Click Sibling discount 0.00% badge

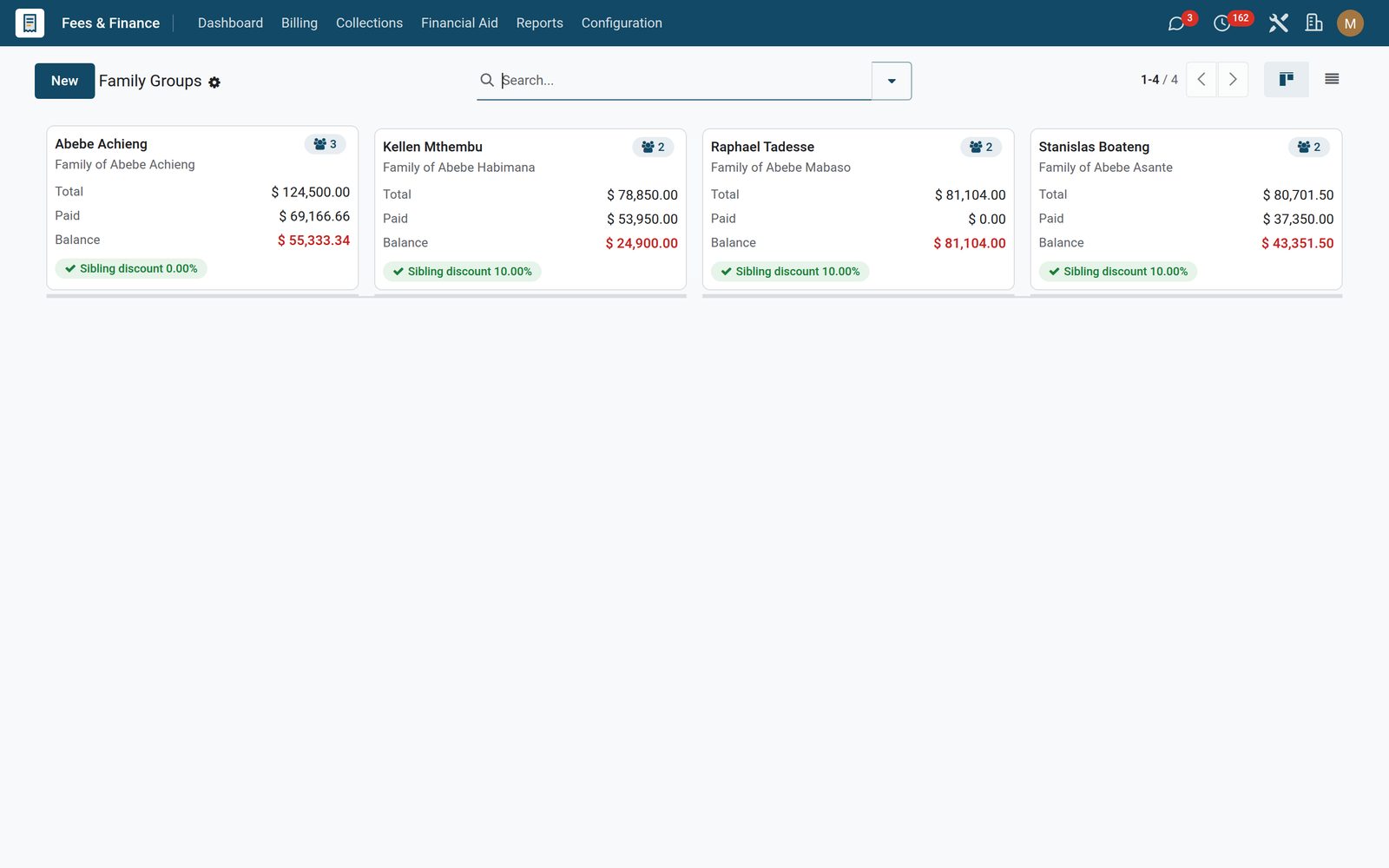point(131,269)
